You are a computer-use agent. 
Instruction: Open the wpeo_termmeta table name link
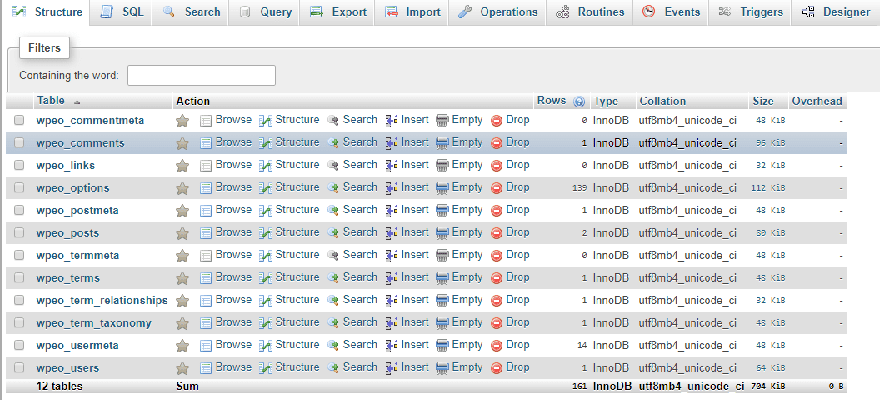click(77, 255)
